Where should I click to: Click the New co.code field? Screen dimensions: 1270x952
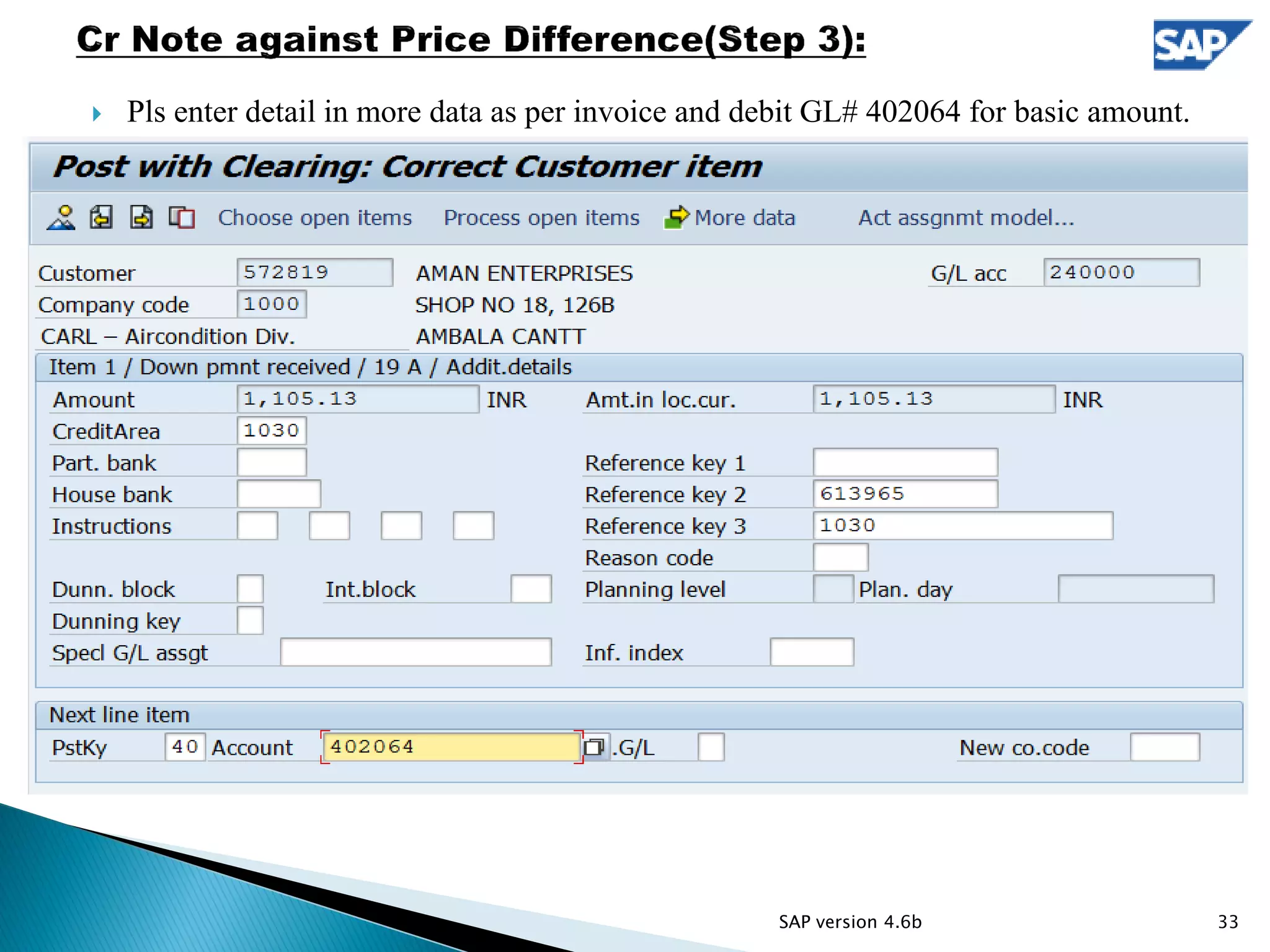[x=1165, y=747]
